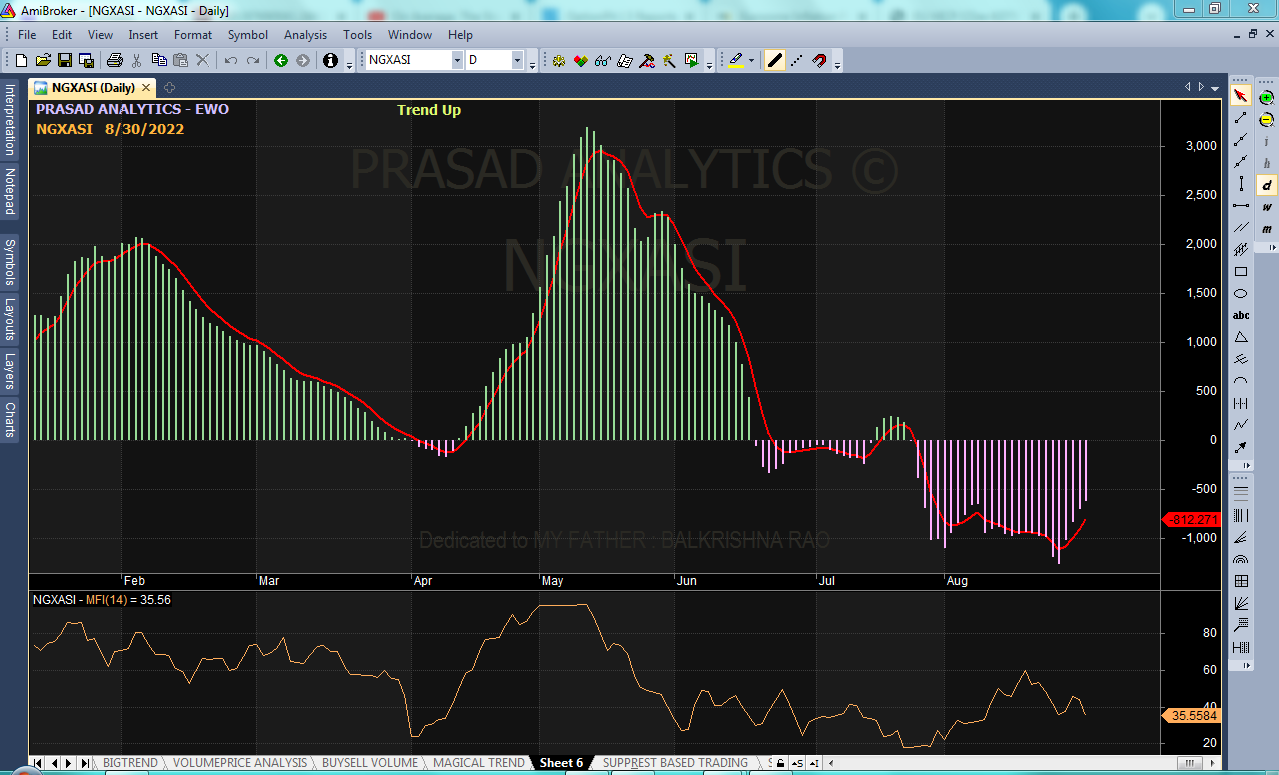Save with the floppy disk icon

(x=64, y=60)
